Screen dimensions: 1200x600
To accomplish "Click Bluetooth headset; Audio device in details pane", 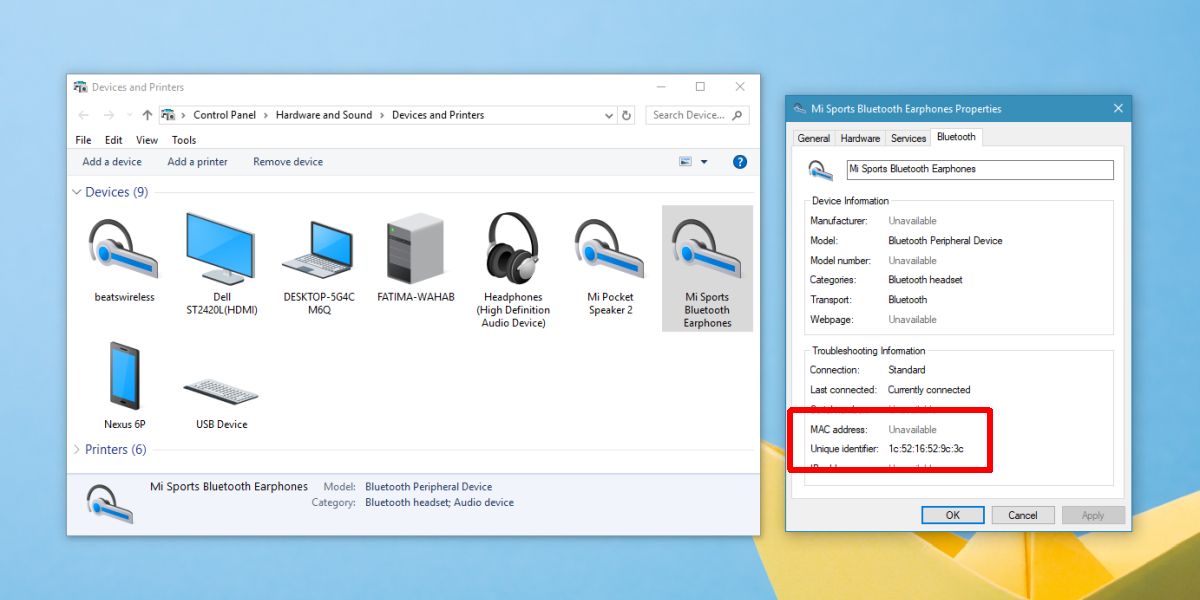I will (x=440, y=502).
